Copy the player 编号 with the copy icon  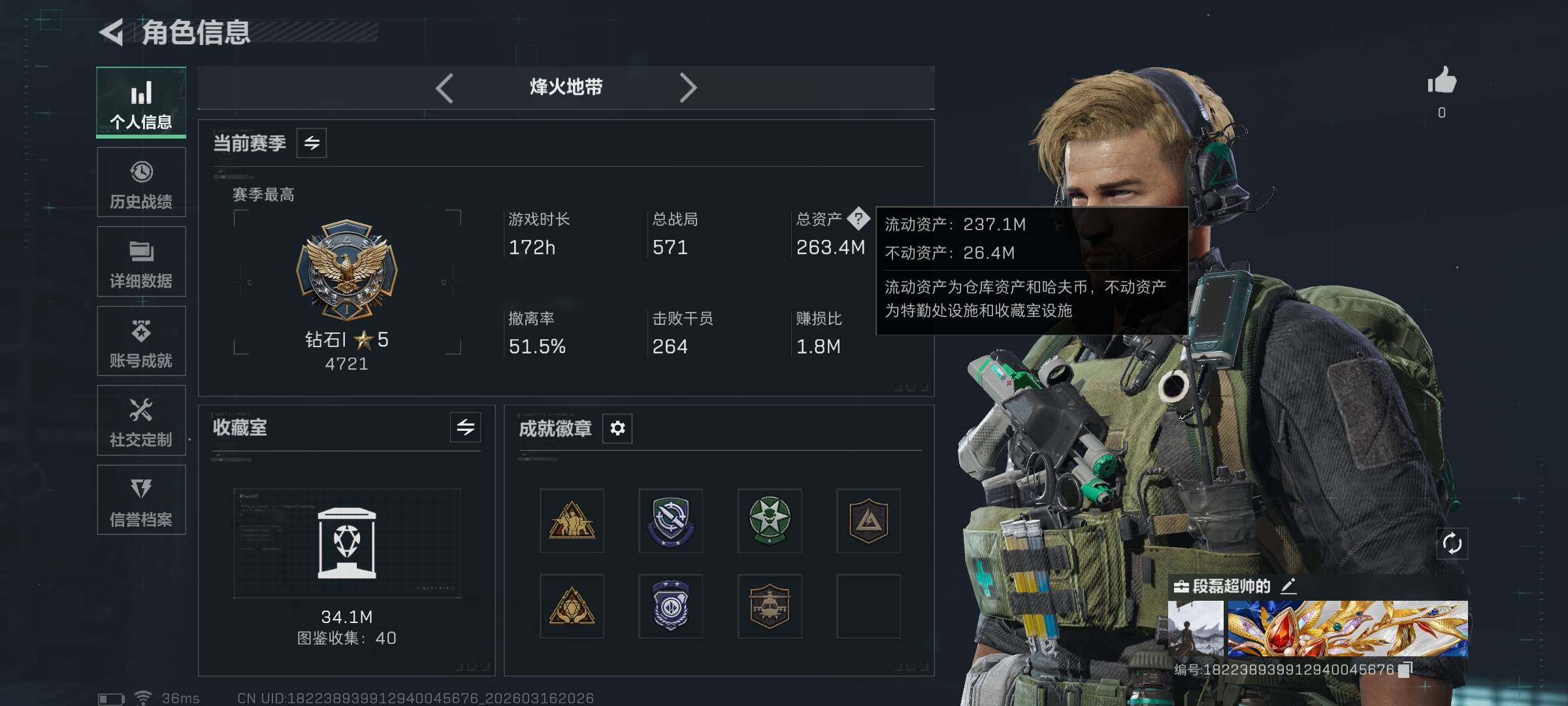1405,669
